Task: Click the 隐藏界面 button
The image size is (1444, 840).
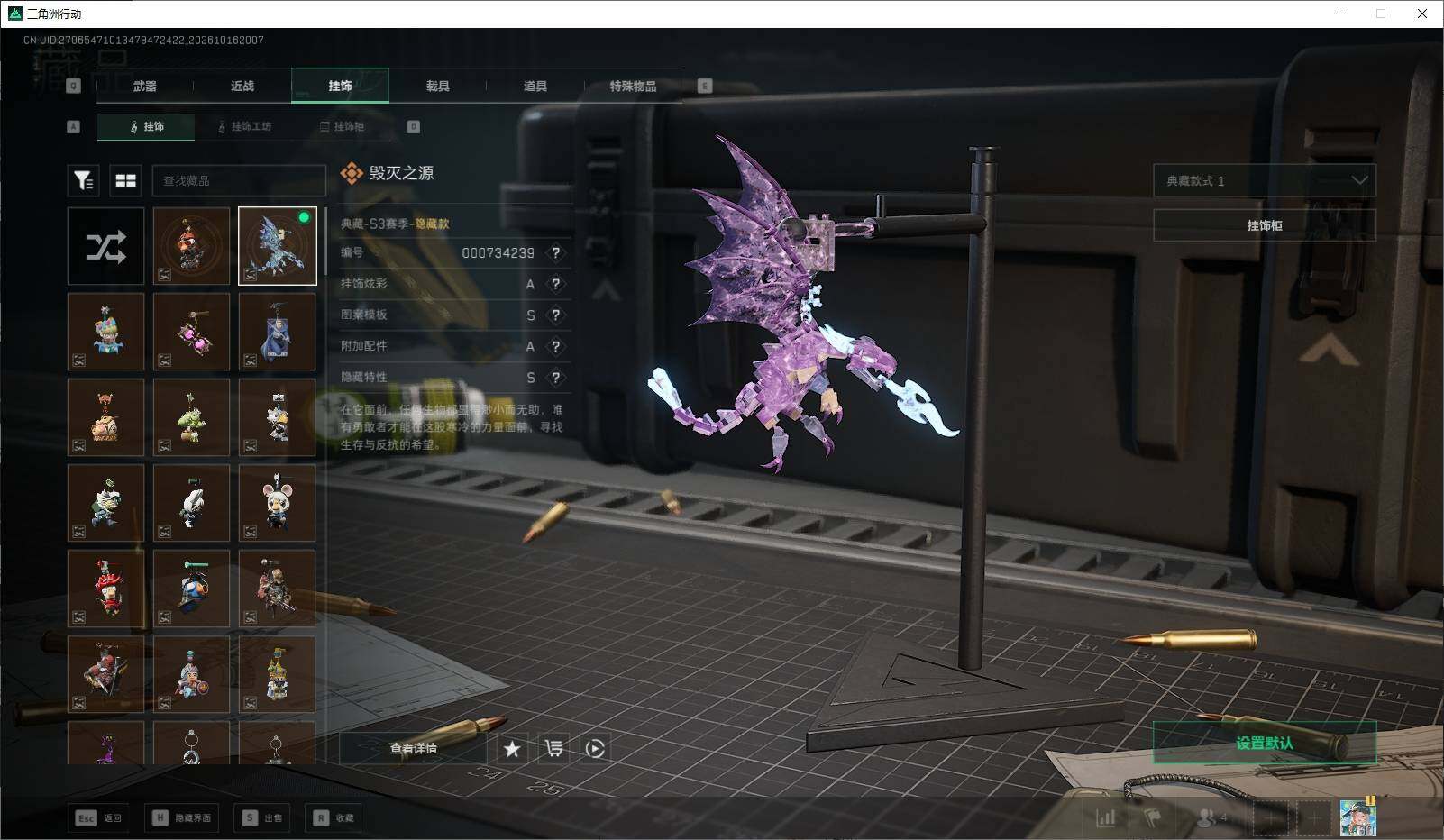Action: pyautogui.click(x=183, y=817)
